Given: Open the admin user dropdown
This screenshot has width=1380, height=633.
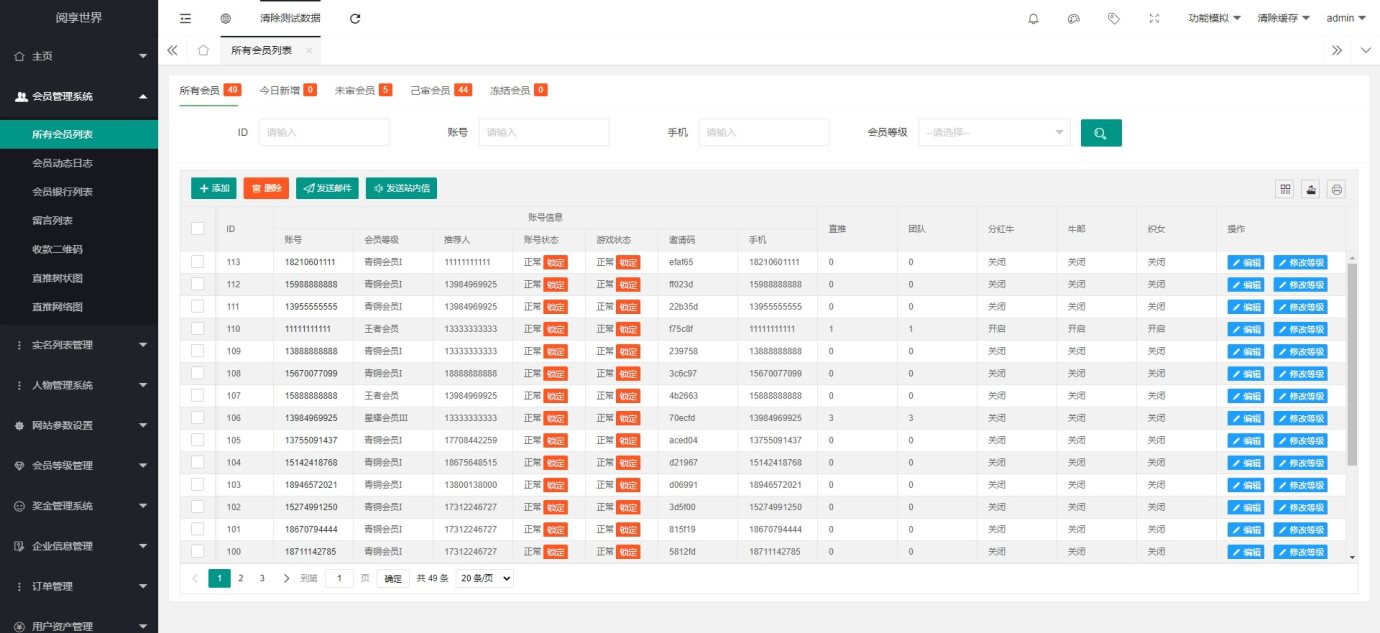Looking at the screenshot, I should [1346, 18].
